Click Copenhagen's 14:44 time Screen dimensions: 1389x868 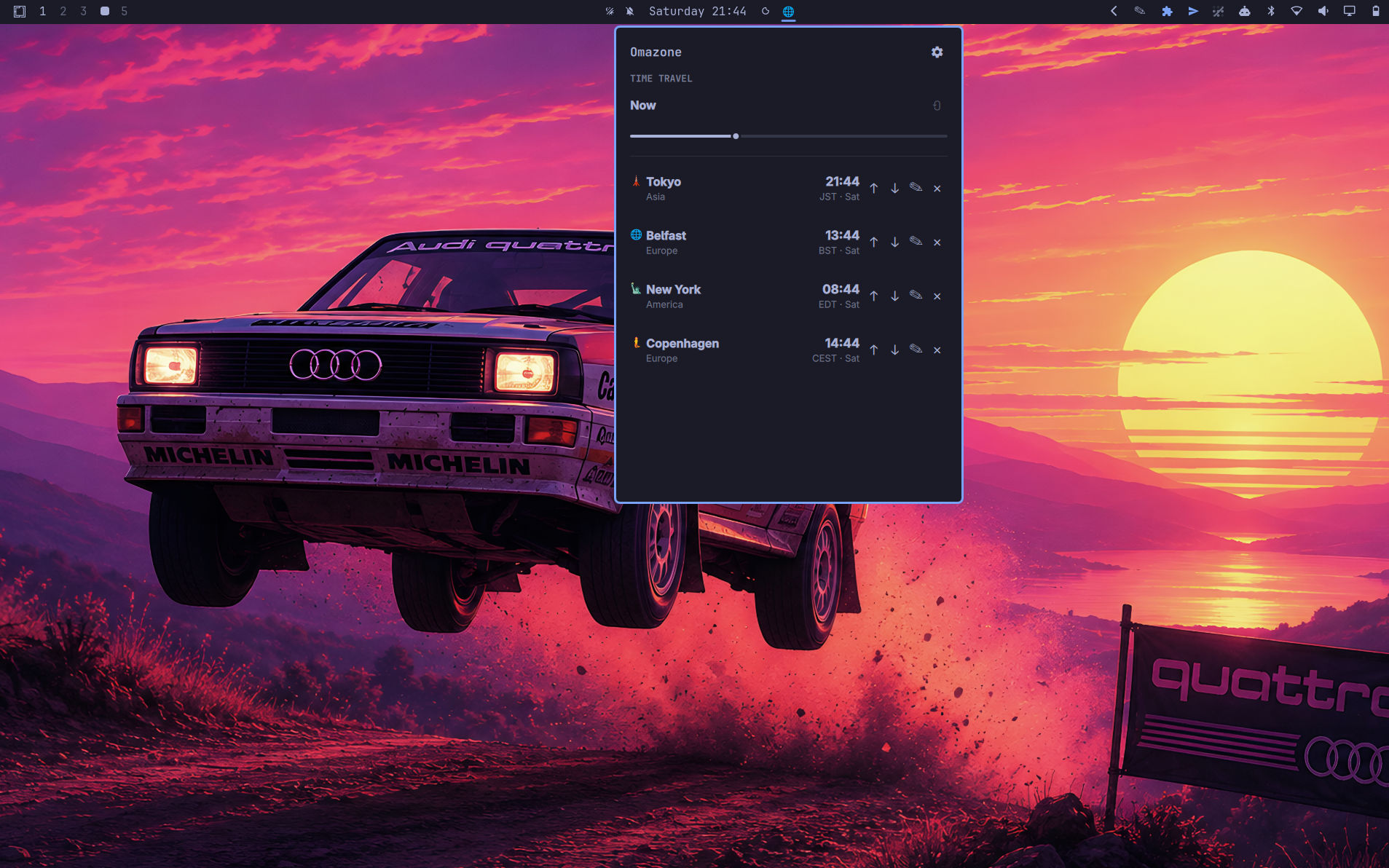[x=842, y=343]
